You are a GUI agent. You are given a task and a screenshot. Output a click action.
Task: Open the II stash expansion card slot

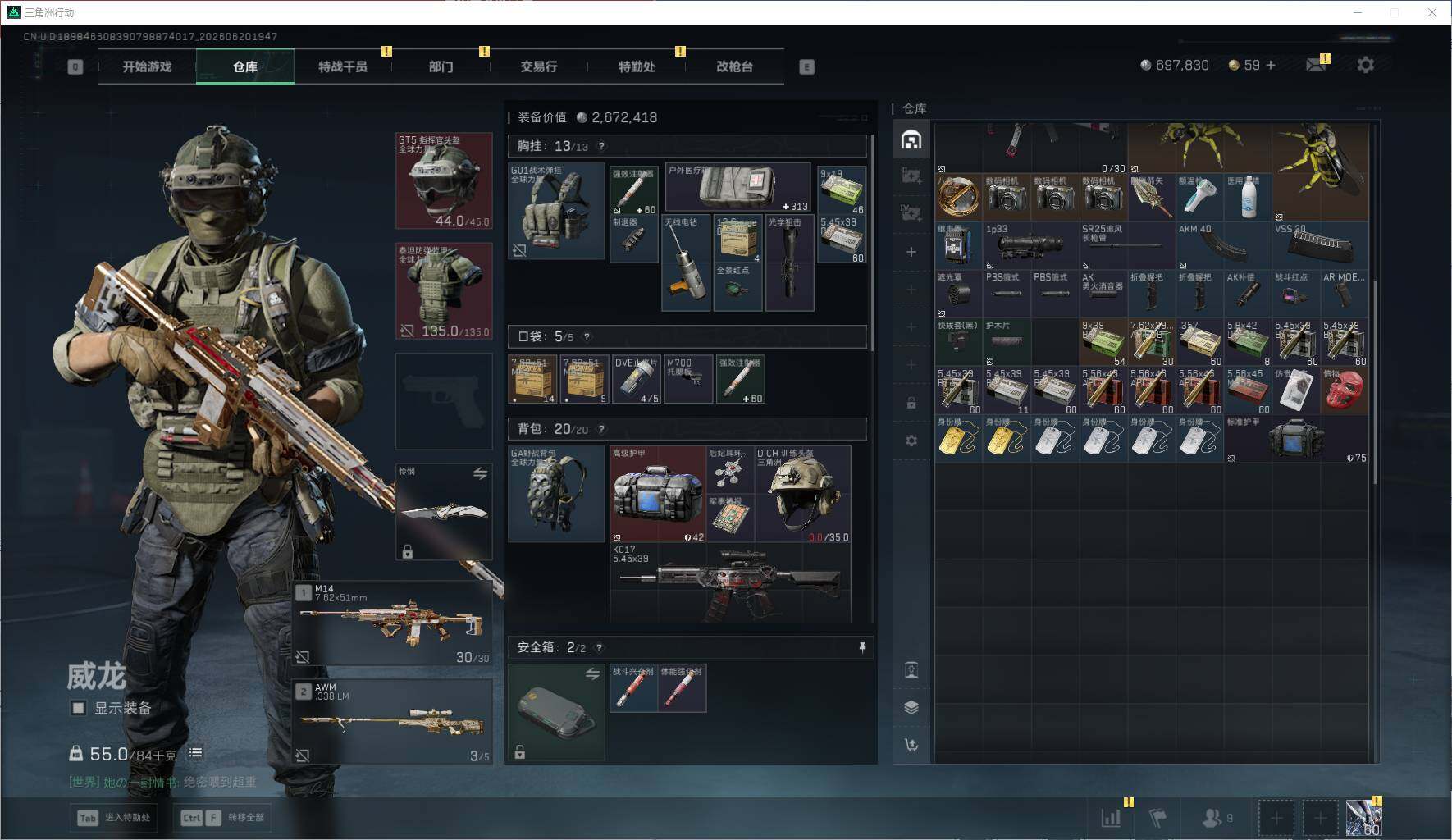pos(911,176)
